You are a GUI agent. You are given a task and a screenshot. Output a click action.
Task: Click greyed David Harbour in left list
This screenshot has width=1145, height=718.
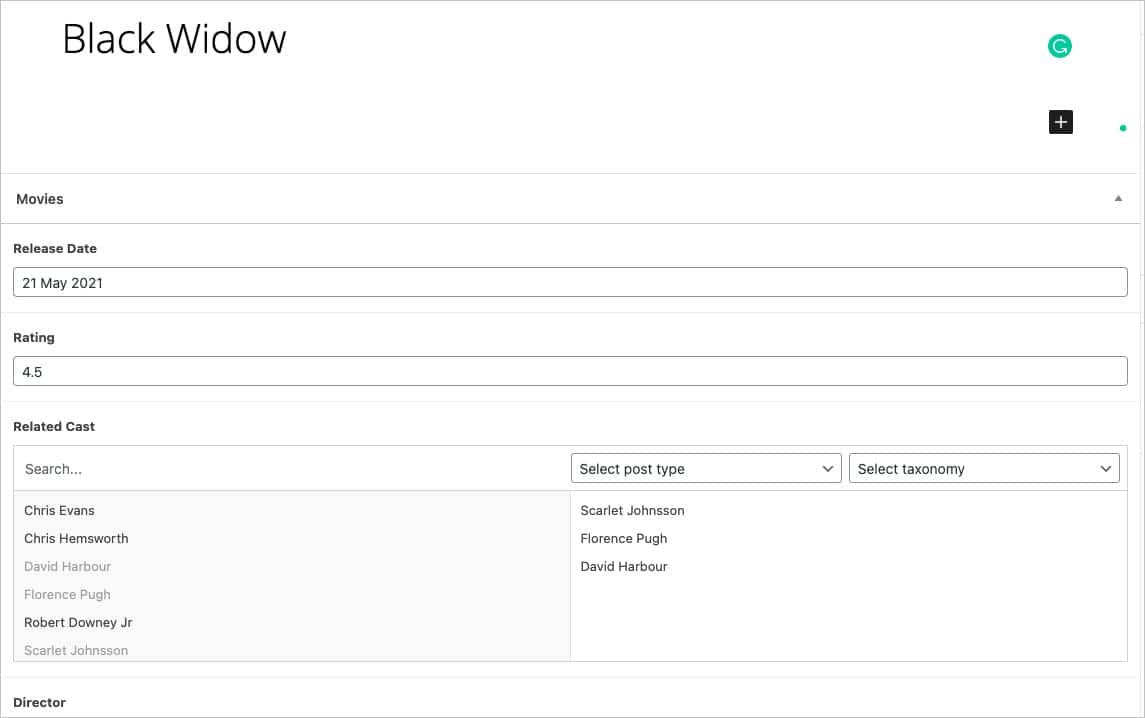pos(67,566)
